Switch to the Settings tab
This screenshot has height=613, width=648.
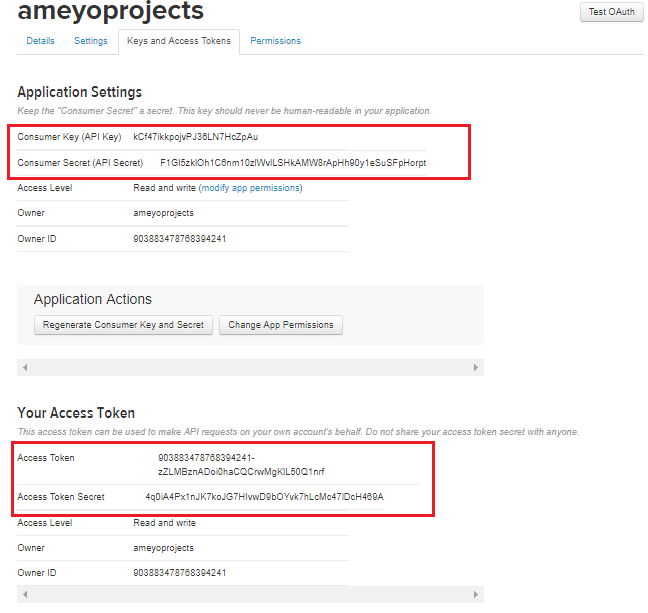tap(91, 41)
